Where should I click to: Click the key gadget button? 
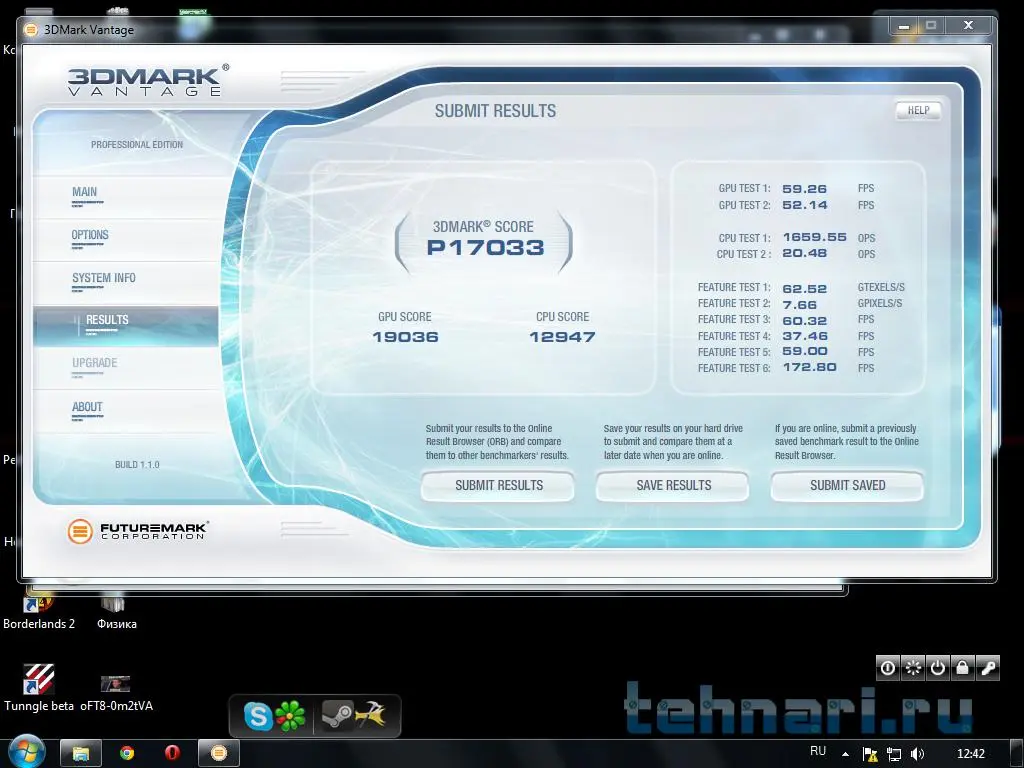pyautogui.click(x=987, y=668)
